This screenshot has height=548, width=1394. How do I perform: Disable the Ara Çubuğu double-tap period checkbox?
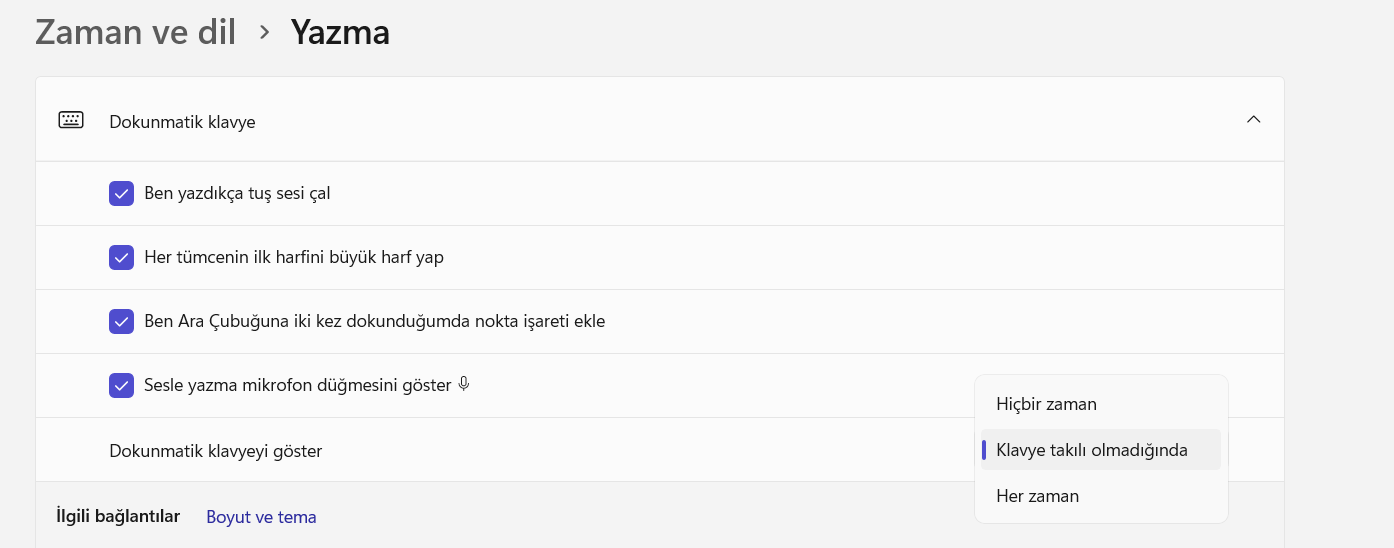122,322
